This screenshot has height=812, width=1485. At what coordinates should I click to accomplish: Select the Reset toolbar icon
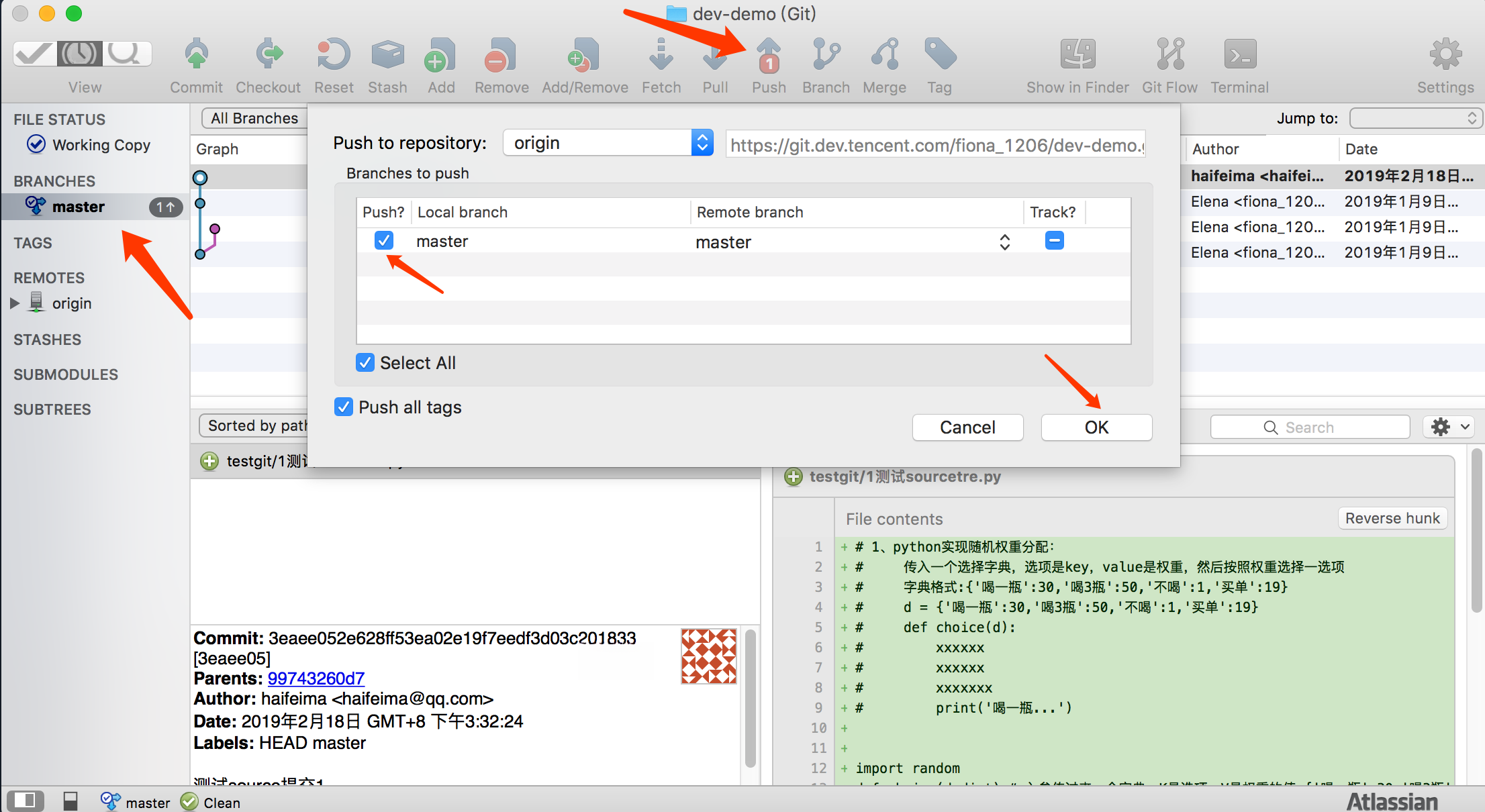[x=334, y=66]
